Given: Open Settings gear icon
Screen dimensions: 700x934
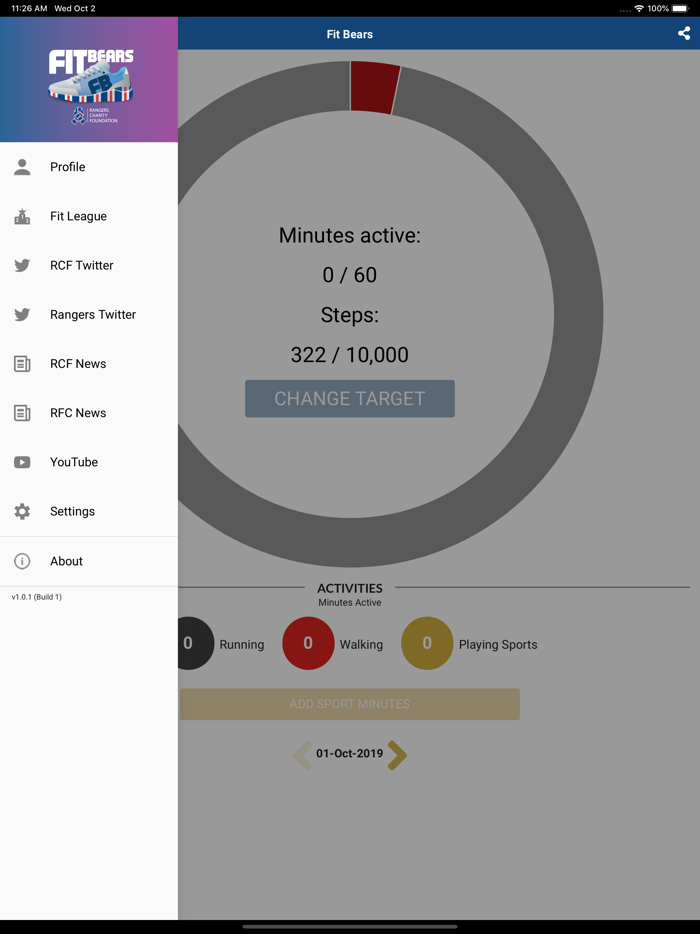Looking at the screenshot, I should (x=22, y=511).
